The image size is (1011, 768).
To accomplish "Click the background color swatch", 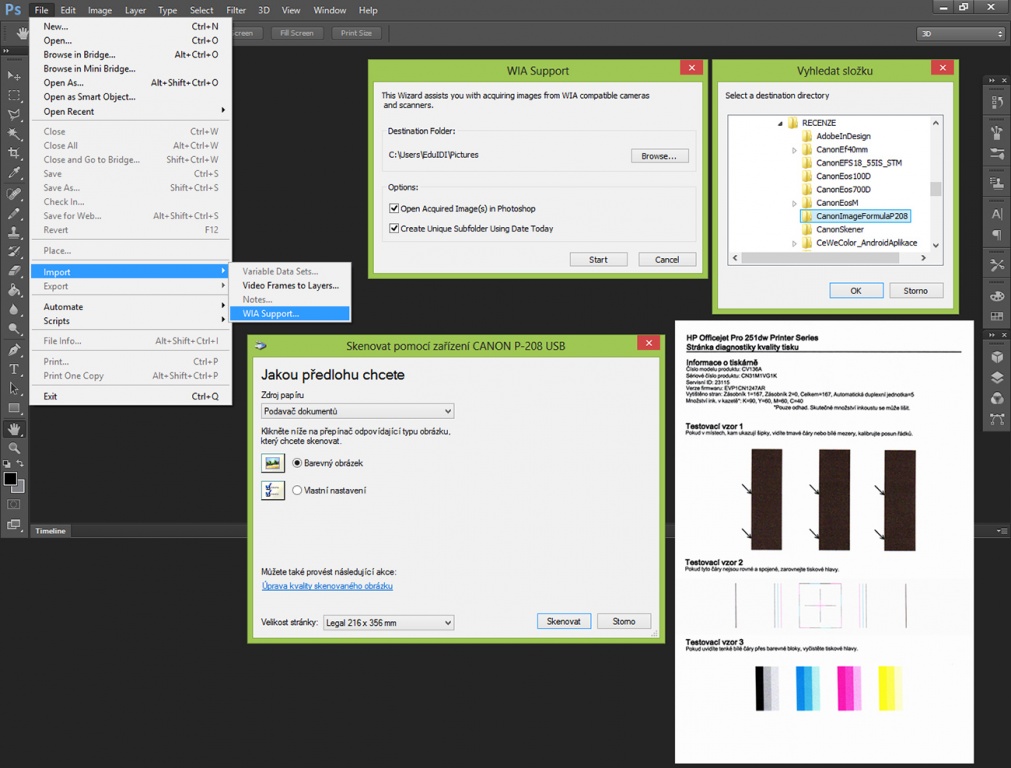I will (x=21, y=488).
